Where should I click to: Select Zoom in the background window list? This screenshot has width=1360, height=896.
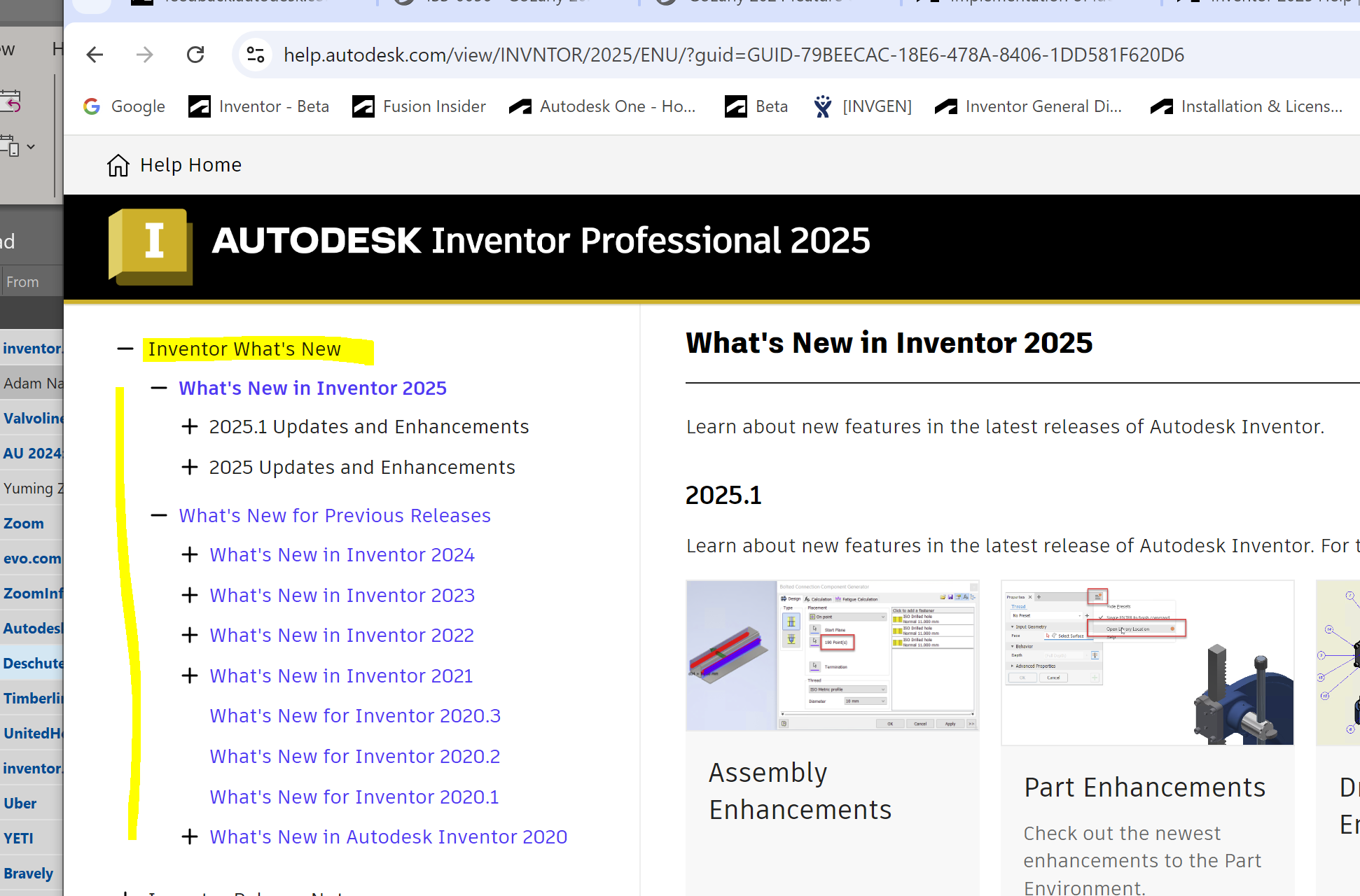point(32,523)
